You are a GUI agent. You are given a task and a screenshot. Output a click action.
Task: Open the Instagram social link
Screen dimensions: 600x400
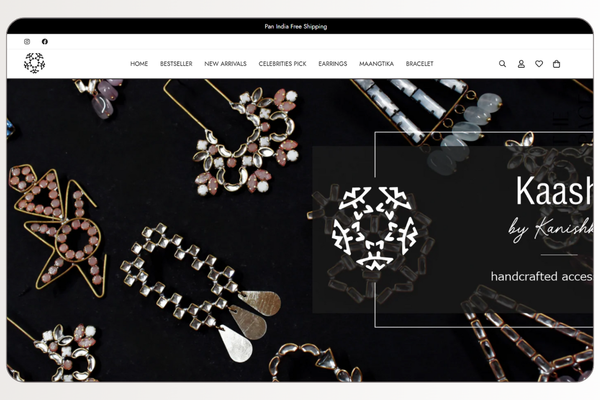27,42
